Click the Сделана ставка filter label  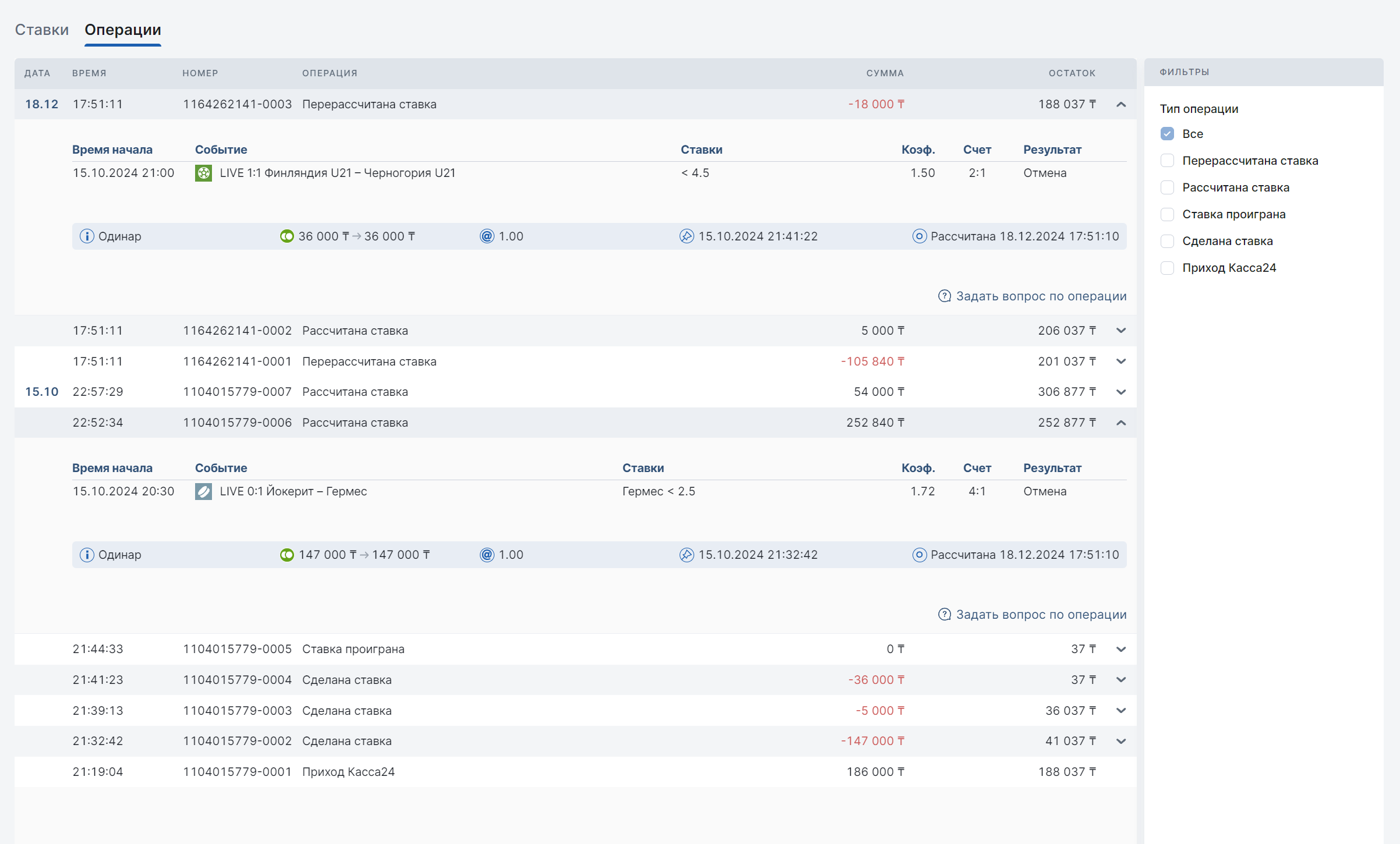point(1227,241)
